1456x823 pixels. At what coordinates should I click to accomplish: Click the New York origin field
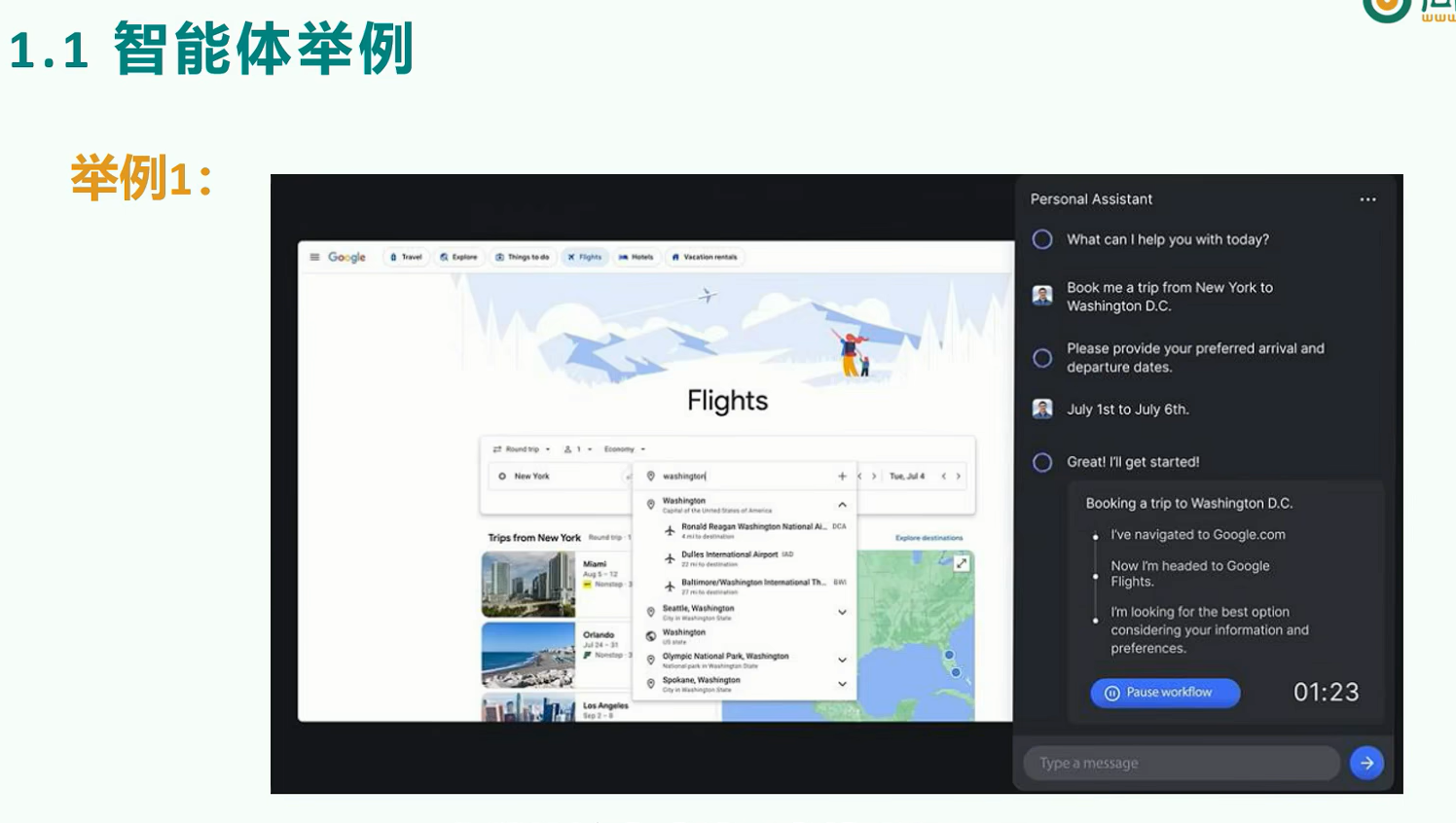pos(560,477)
